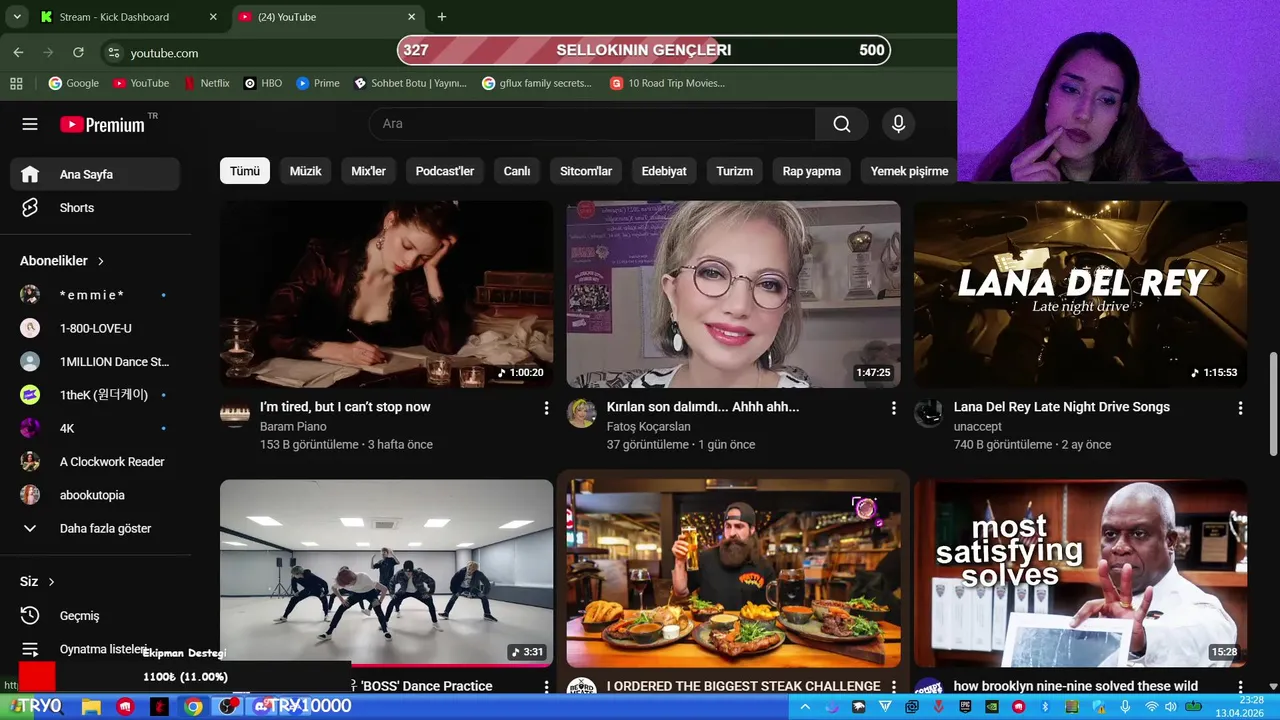Open Oynatma listeleri playlists
This screenshot has height=720, width=1280.
(96, 649)
